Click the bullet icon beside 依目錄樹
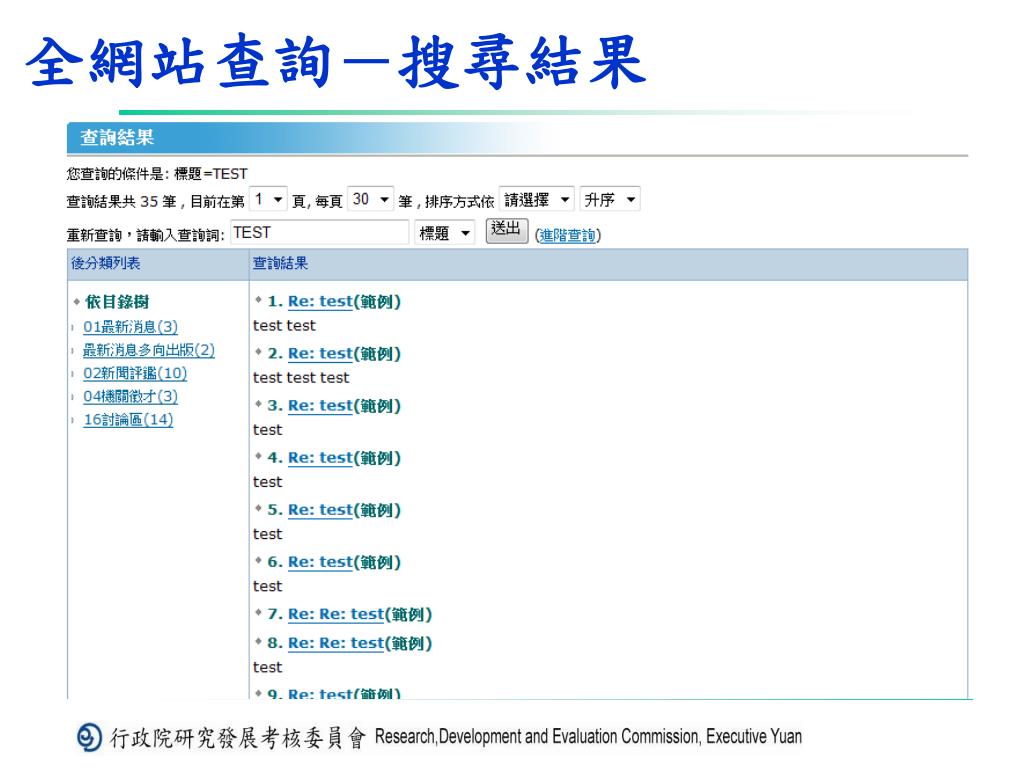Viewport: 1024px width, 768px height. (77, 301)
